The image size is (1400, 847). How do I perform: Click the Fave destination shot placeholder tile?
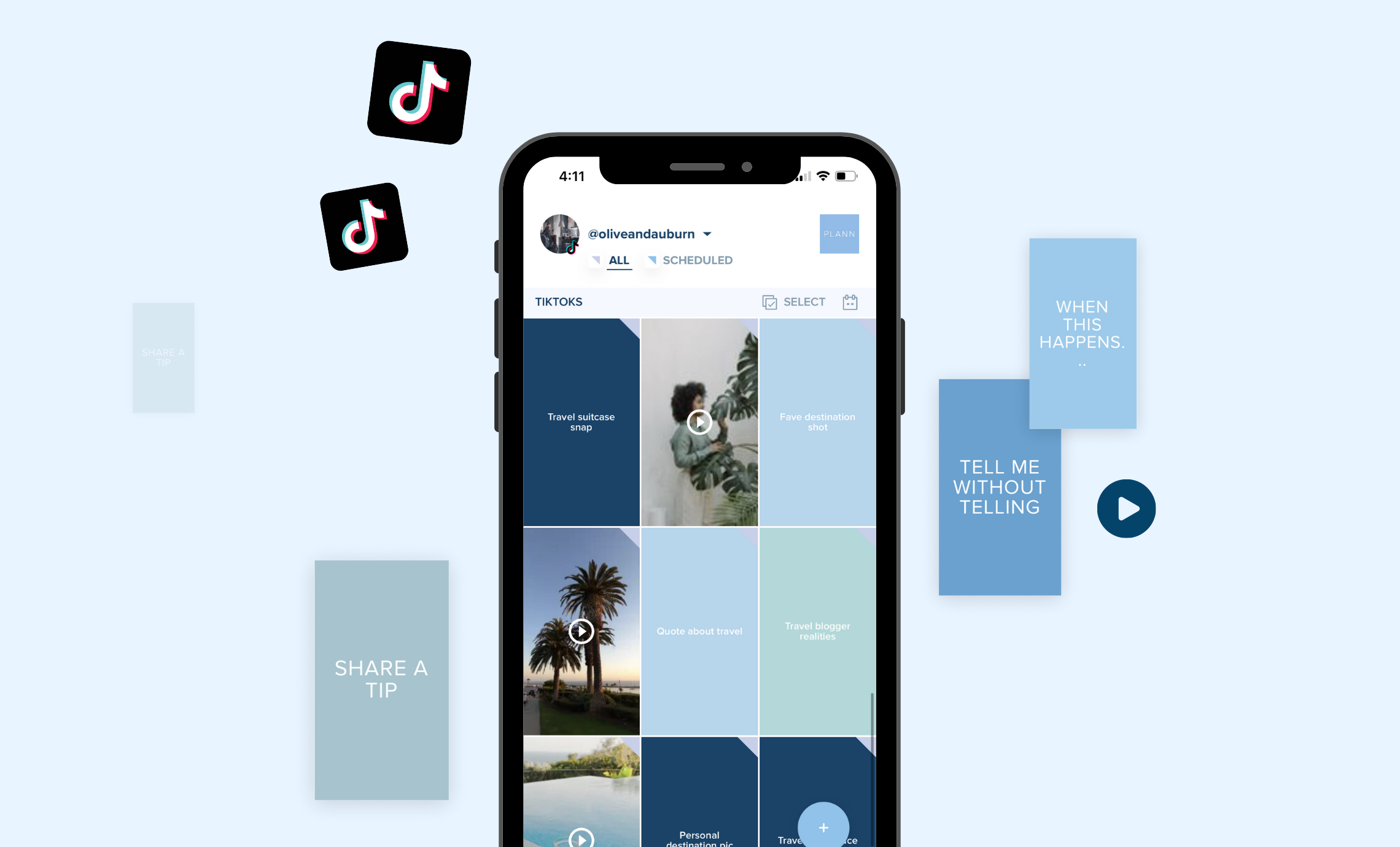point(815,420)
